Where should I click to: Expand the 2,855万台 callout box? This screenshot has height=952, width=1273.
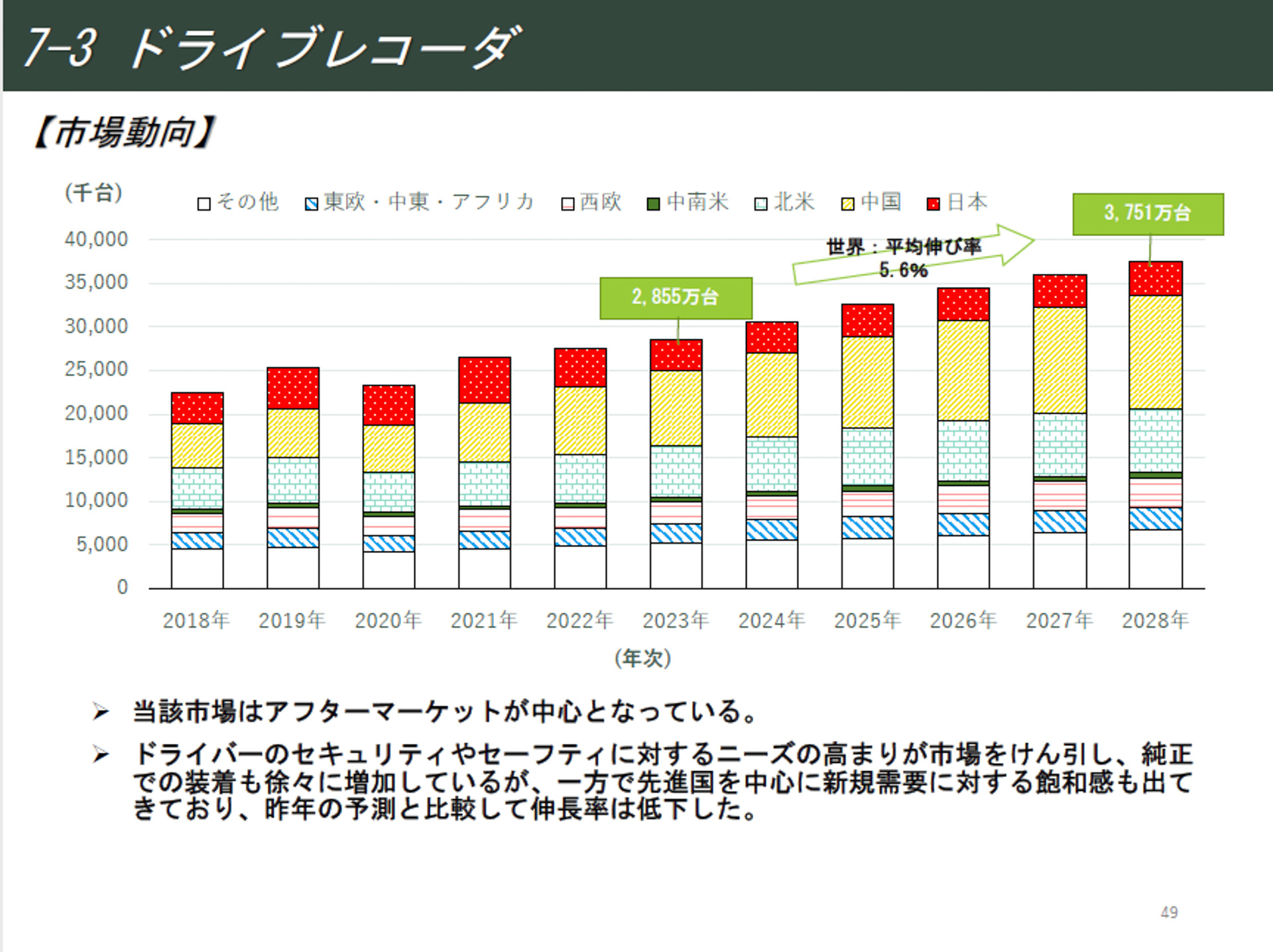[675, 298]
